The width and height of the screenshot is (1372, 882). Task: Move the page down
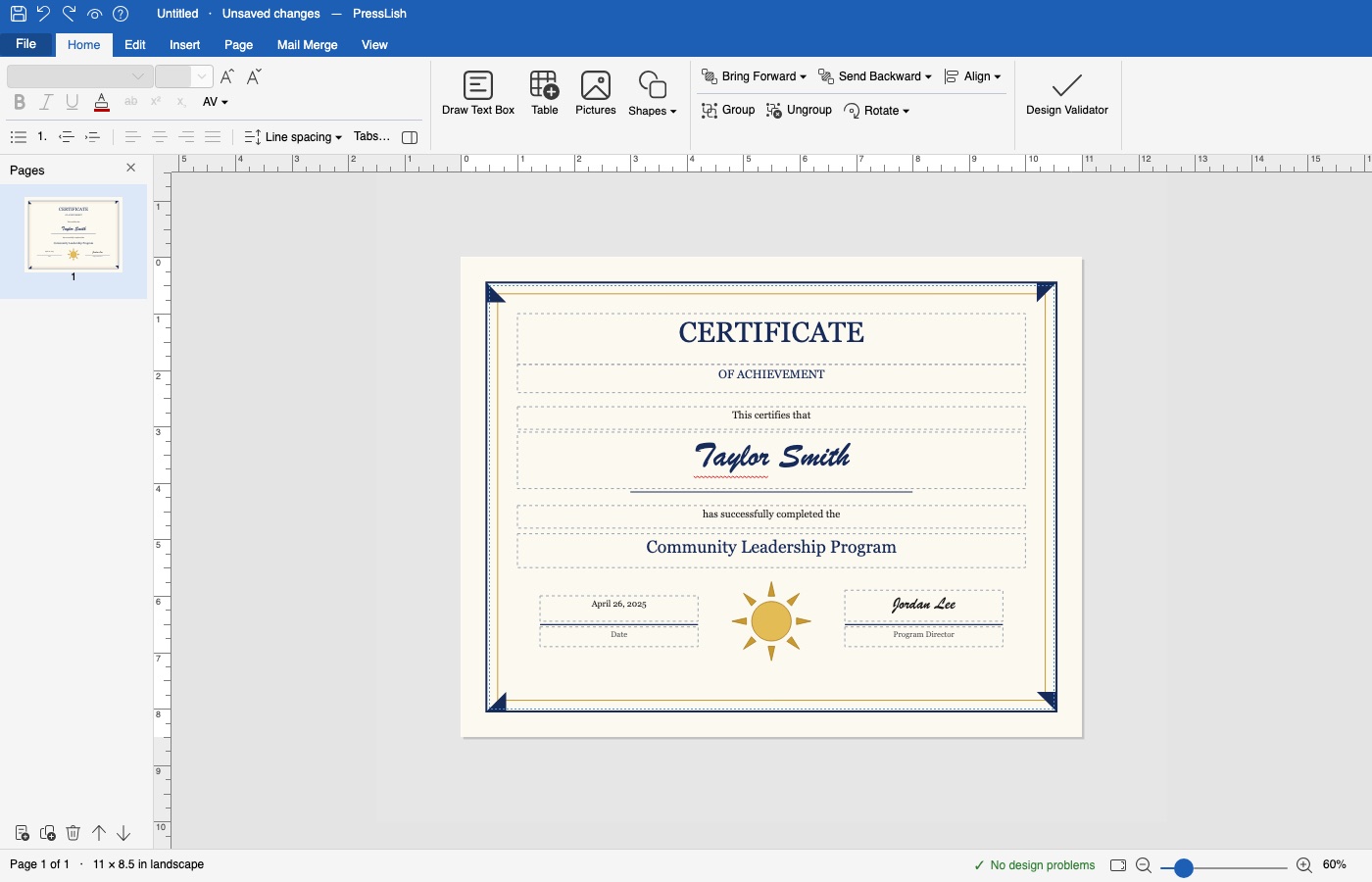pos(123,833)
